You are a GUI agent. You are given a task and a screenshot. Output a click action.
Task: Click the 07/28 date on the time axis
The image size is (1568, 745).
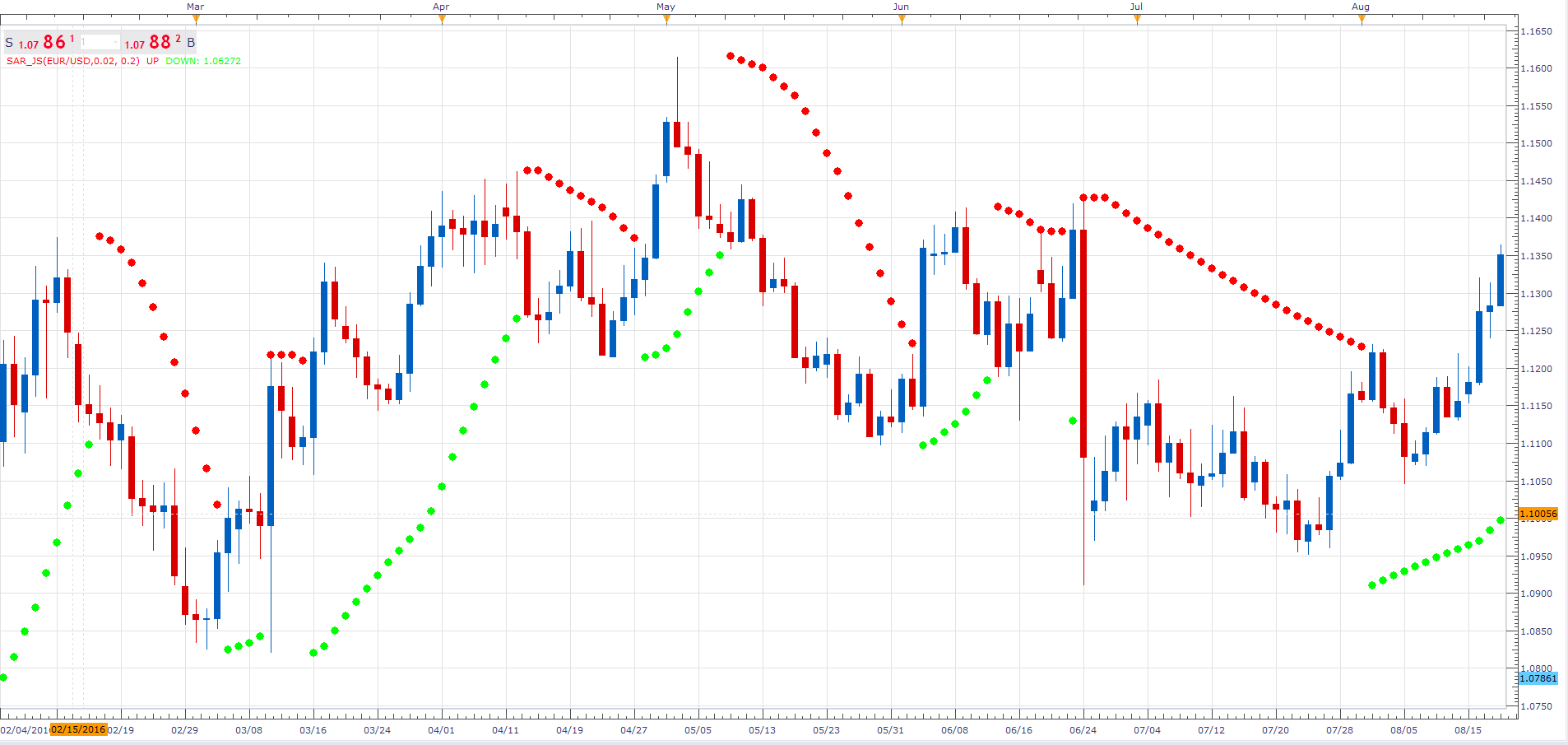pos(1339,730)
